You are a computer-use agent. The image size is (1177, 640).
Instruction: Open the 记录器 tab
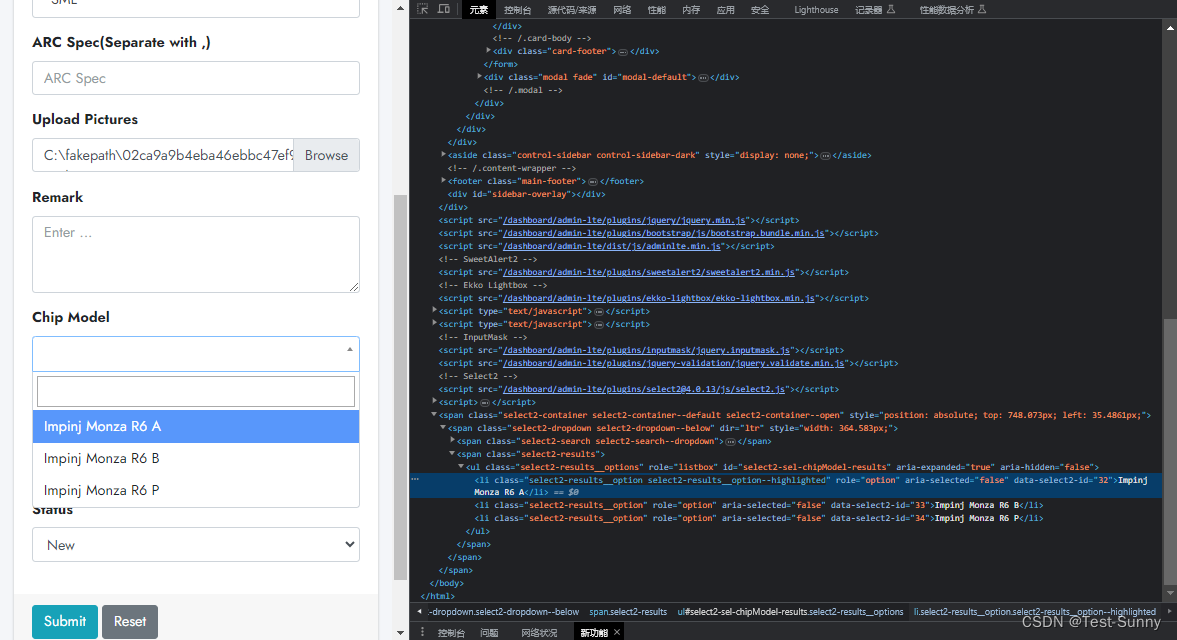coord(874,10)
